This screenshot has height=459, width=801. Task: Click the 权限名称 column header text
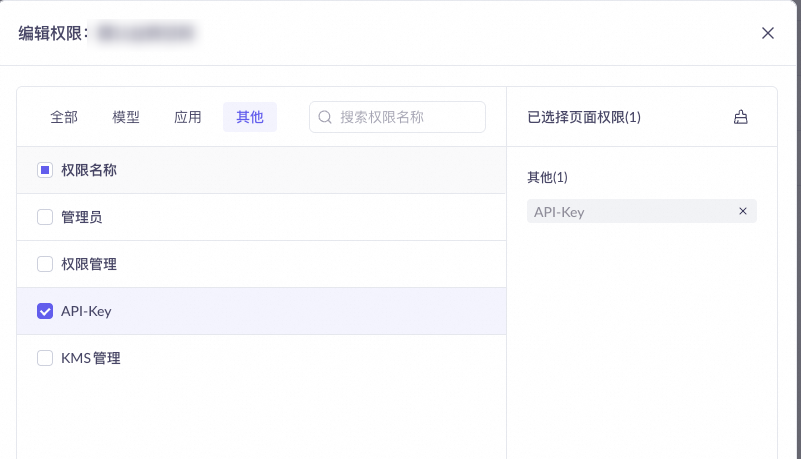click(89, 170)
